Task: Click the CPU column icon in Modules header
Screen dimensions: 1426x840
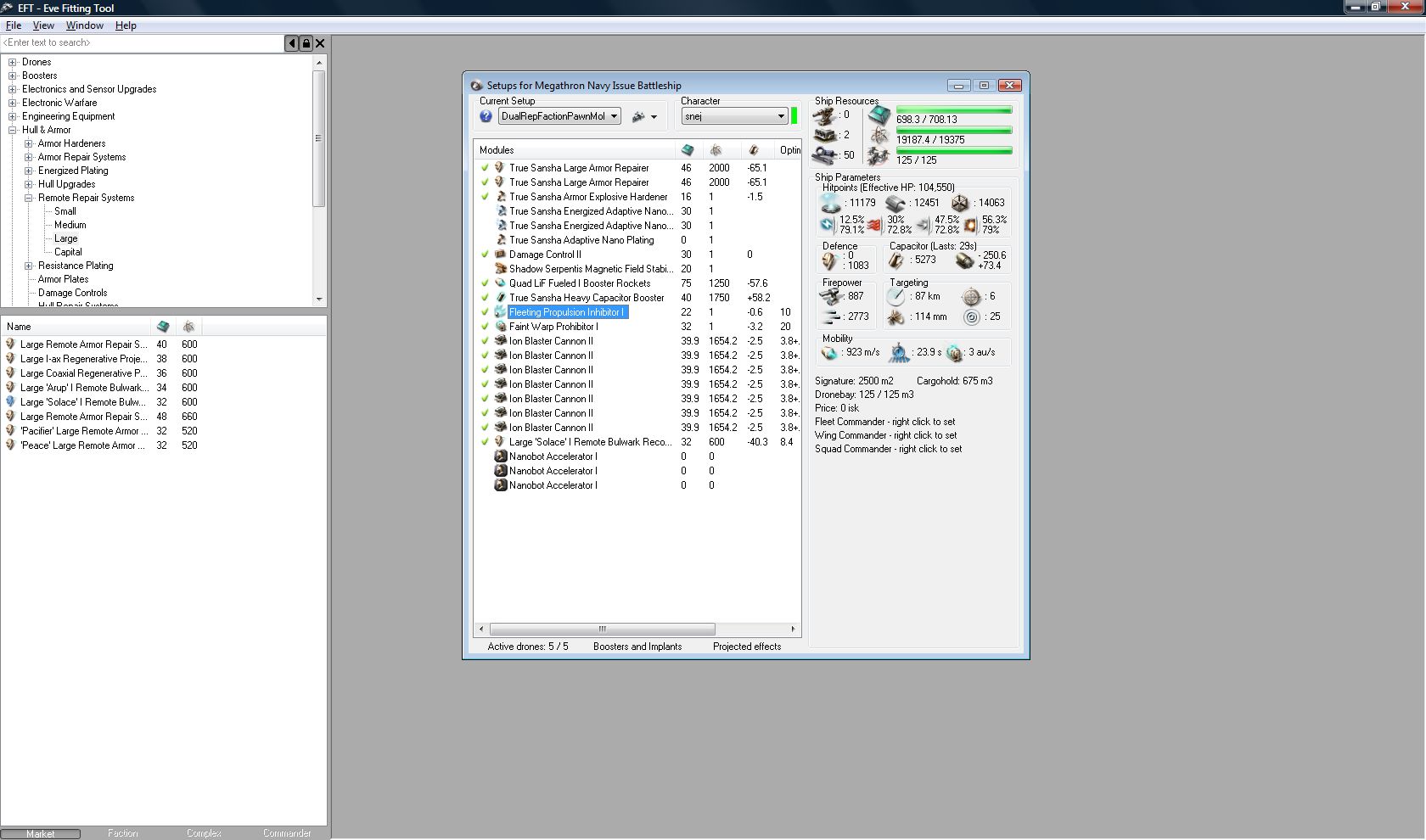Action: (x=688, y=150)
